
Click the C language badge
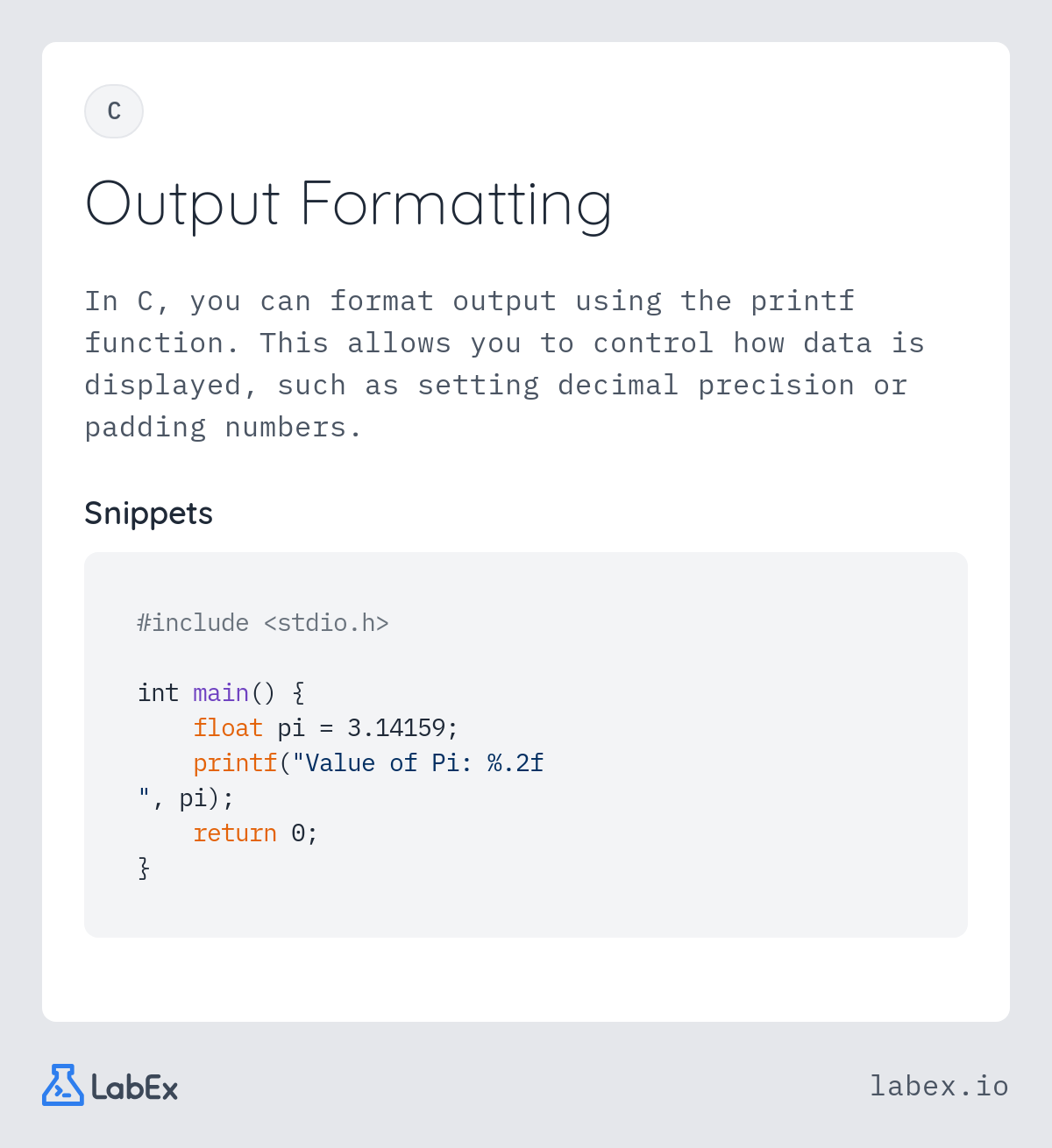coord(114,111)
